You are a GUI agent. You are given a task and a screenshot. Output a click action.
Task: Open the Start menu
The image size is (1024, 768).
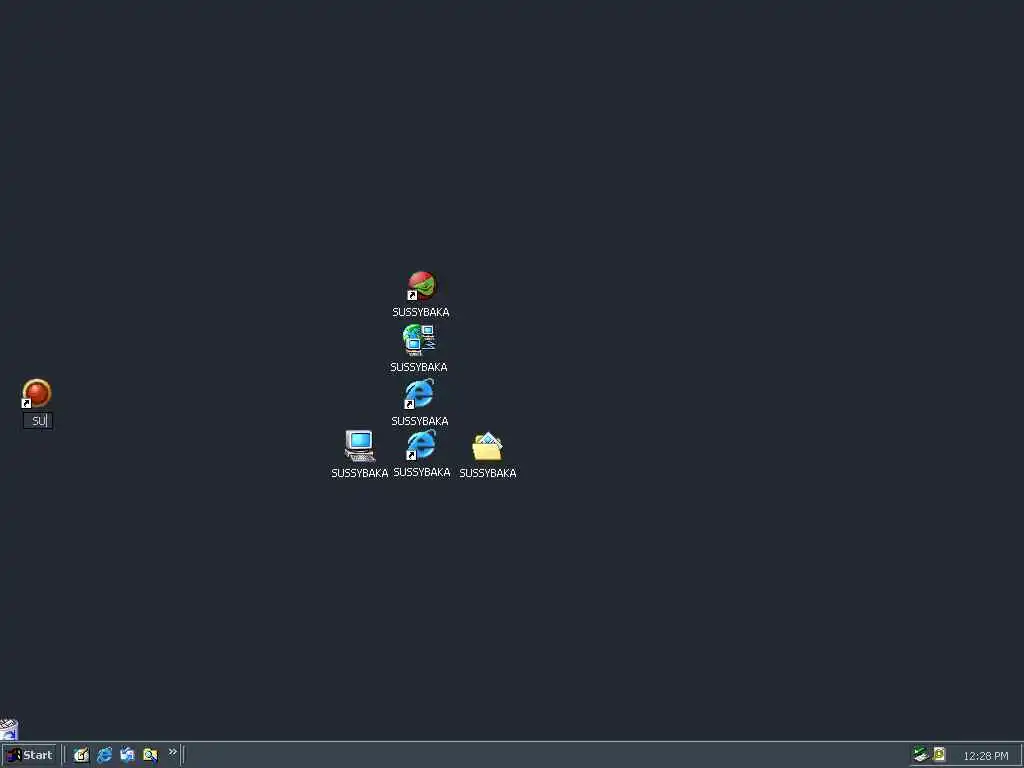29,755
